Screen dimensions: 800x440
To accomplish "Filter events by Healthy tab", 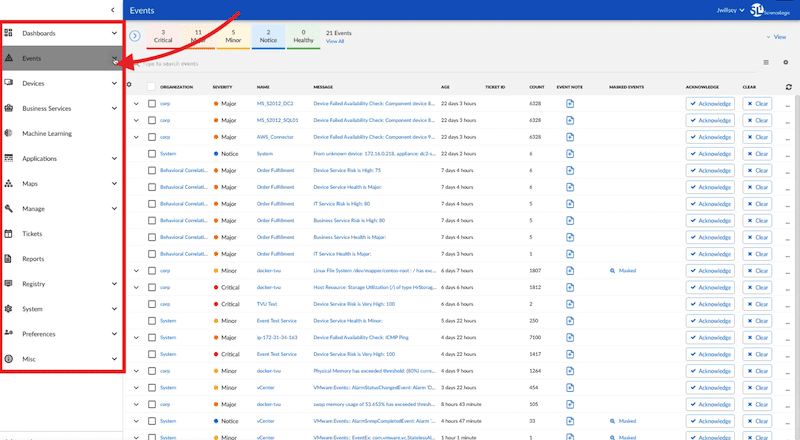I will pyautogui.click(x=304, y=36).
